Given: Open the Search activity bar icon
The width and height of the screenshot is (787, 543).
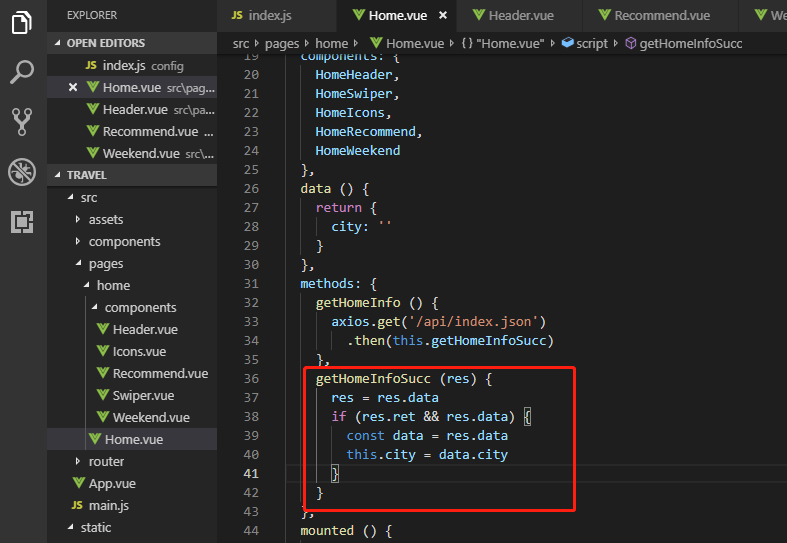Looking at the screenshot, I should [22, 72].
